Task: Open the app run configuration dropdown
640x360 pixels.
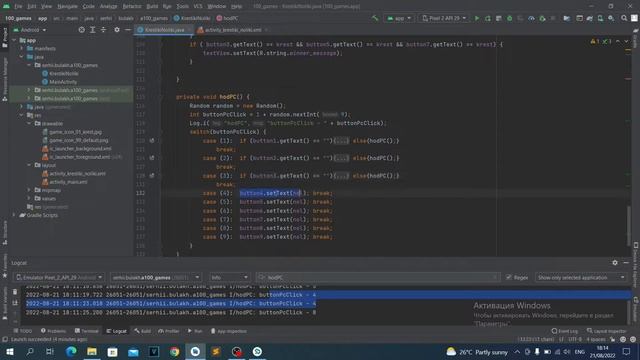Action: (399, 18)
